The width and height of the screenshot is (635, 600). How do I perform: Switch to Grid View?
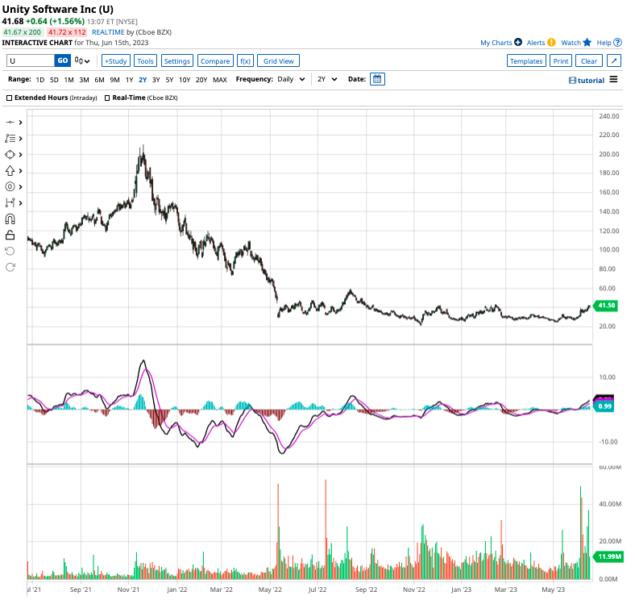tap(279, 61)
